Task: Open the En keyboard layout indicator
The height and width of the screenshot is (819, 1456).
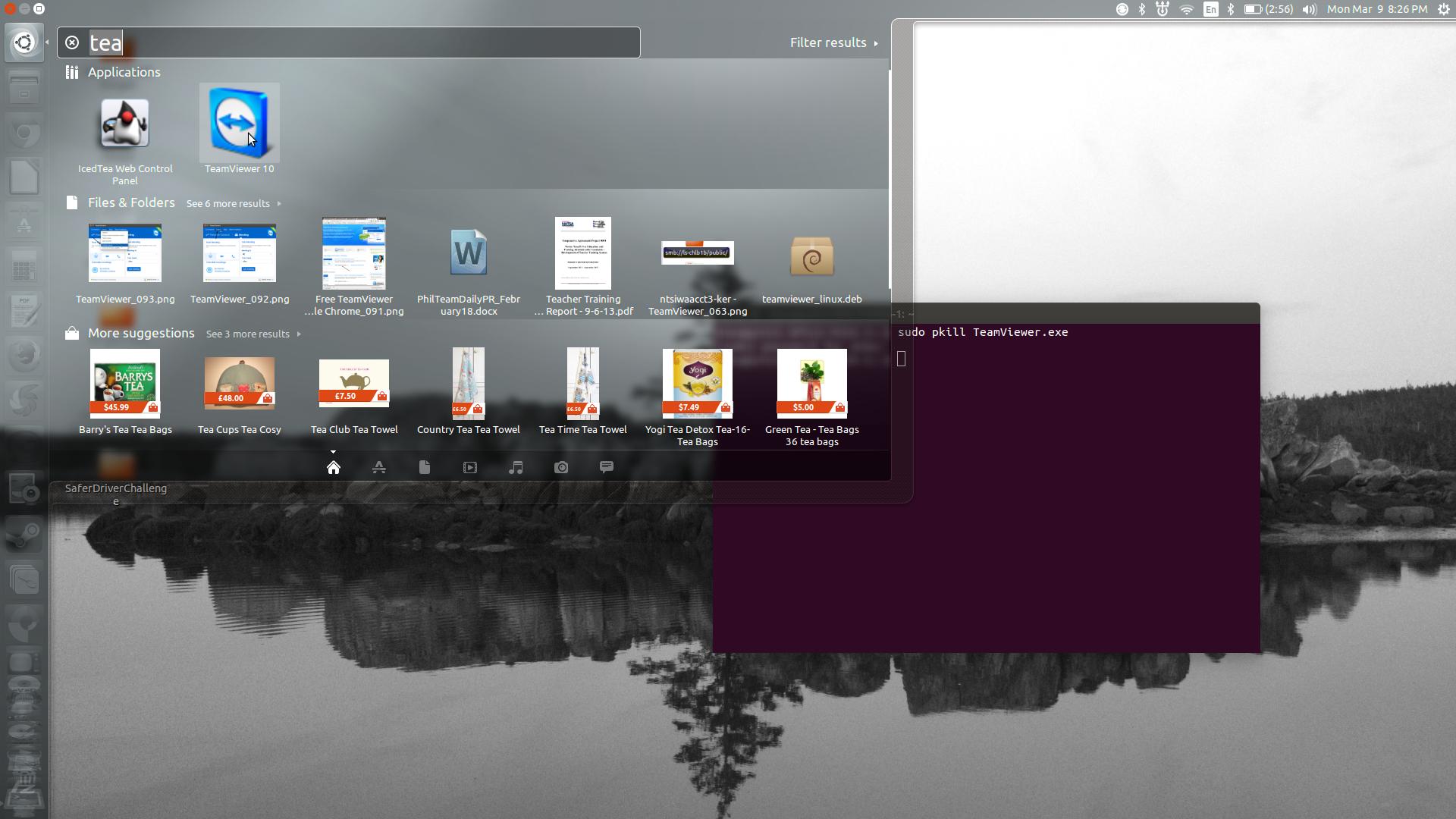Action: tap(1211, 9)
